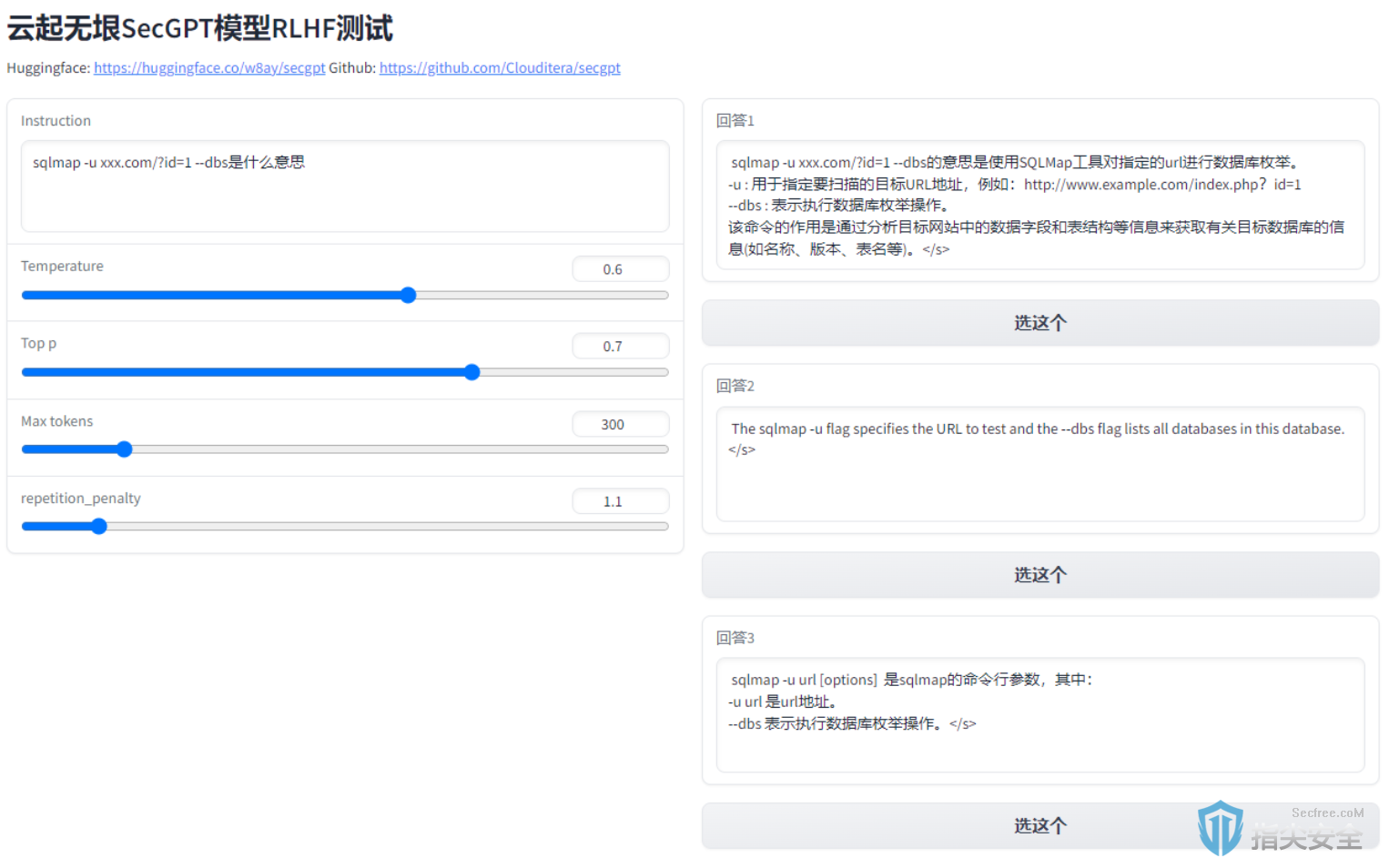Click the 回答2 answer text area
1389x868 pixels.
pyautogui.click(x=1040, y=464)
